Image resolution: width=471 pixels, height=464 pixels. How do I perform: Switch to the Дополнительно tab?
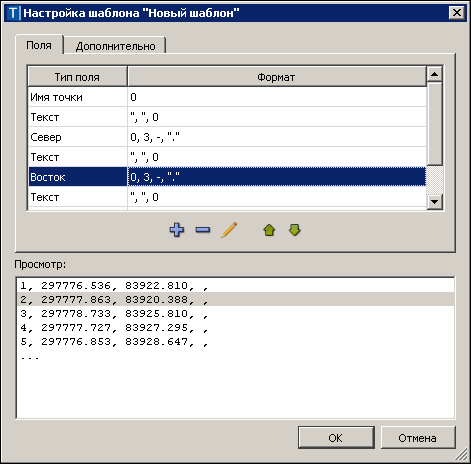[x=115, y=46]
